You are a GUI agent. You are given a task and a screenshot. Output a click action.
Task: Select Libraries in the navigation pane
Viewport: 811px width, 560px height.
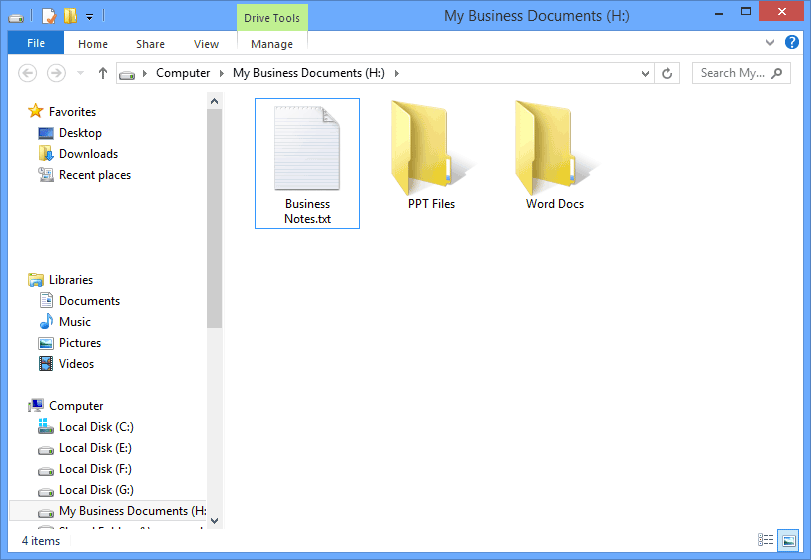coord(71,280)
